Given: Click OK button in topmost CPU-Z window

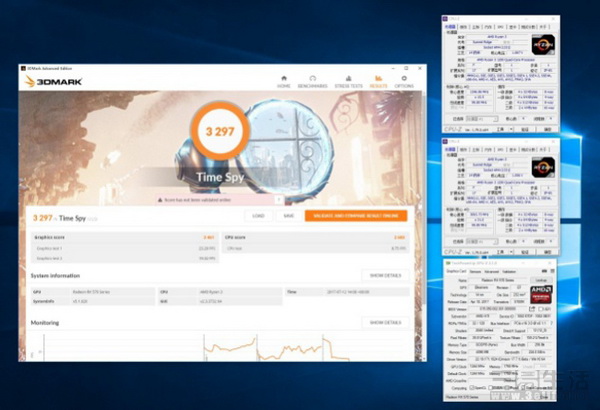Looking at the screenshot, I should coord(547,129).
